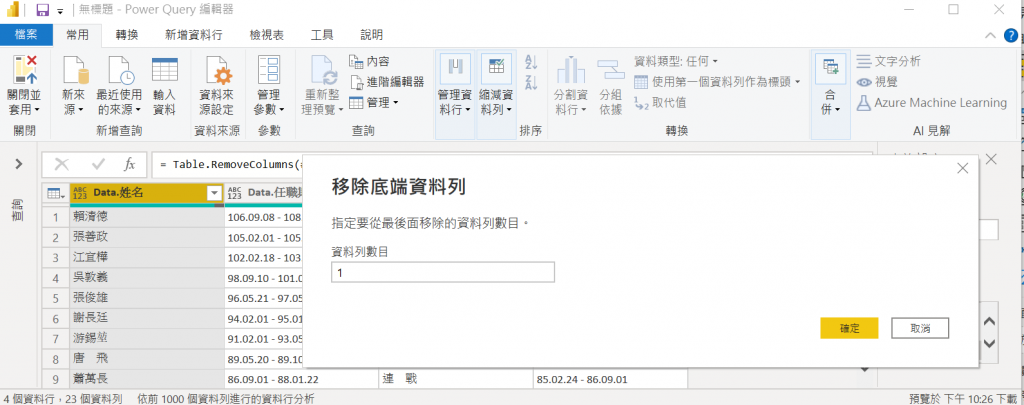
Task: Click 文字分析 text analytics
Action: [889, 61]
